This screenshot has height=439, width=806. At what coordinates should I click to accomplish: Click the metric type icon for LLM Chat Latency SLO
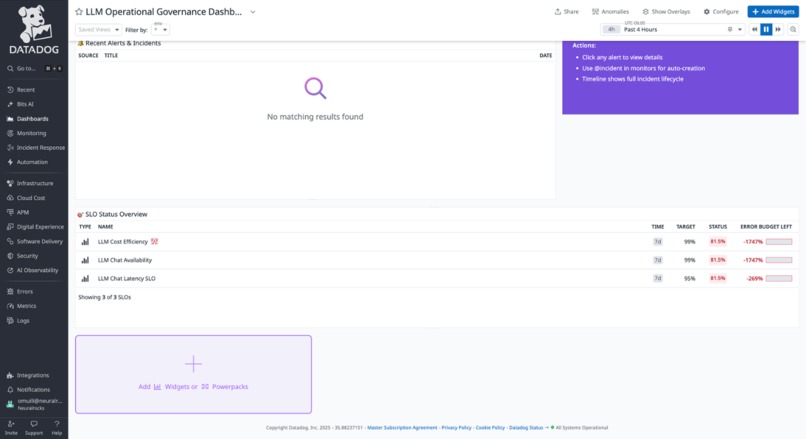(x=85, y=279)
